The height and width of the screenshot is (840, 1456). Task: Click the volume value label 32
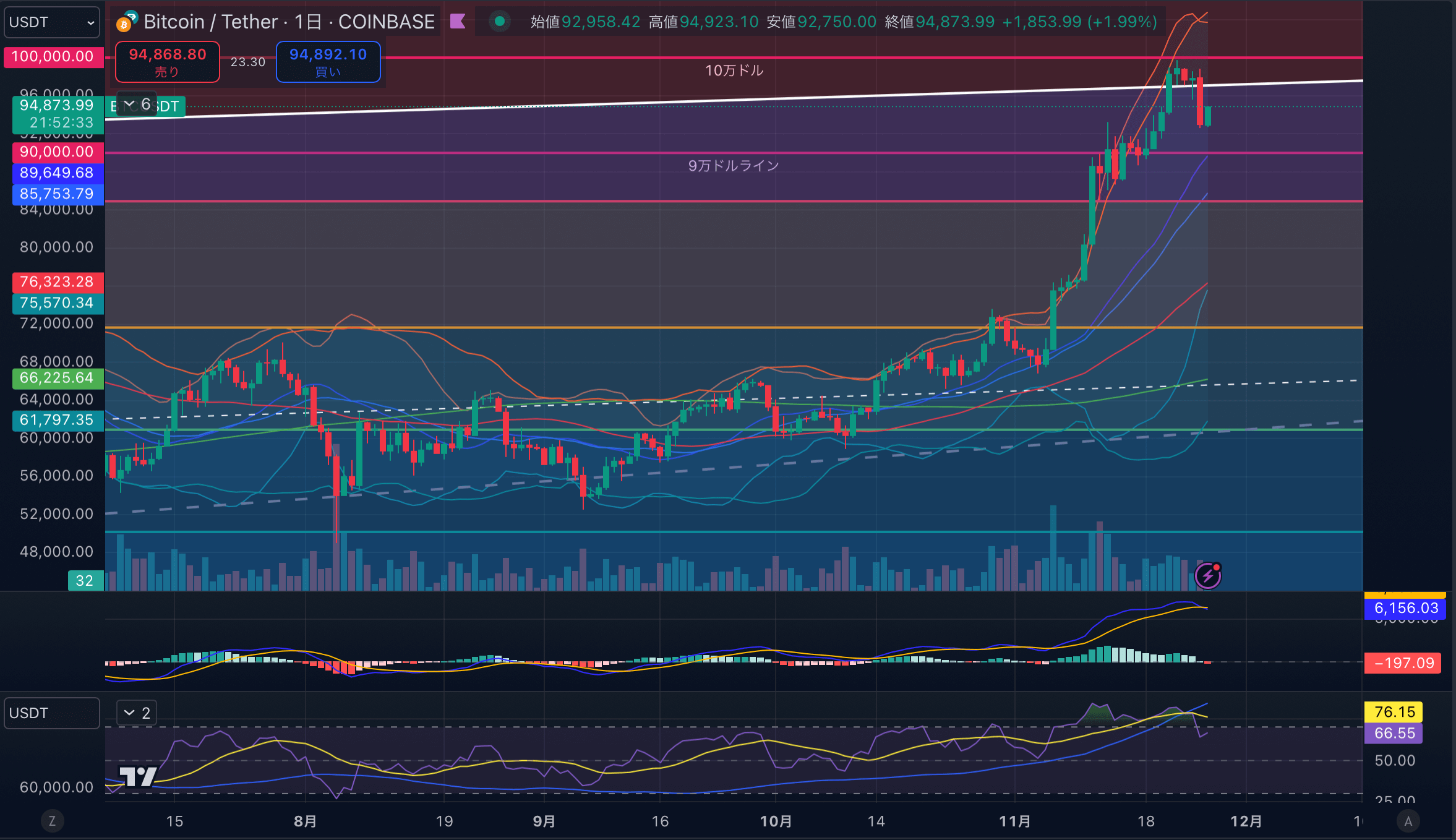[x=85, y=580]
